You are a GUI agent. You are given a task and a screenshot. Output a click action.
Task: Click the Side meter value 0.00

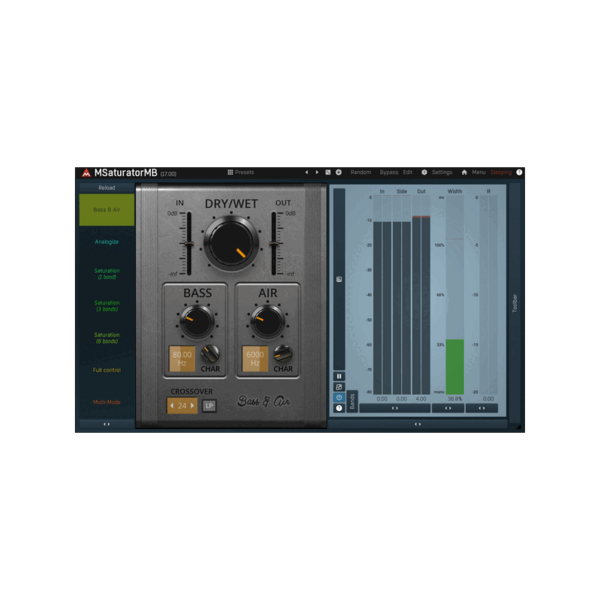coord(401,399)
